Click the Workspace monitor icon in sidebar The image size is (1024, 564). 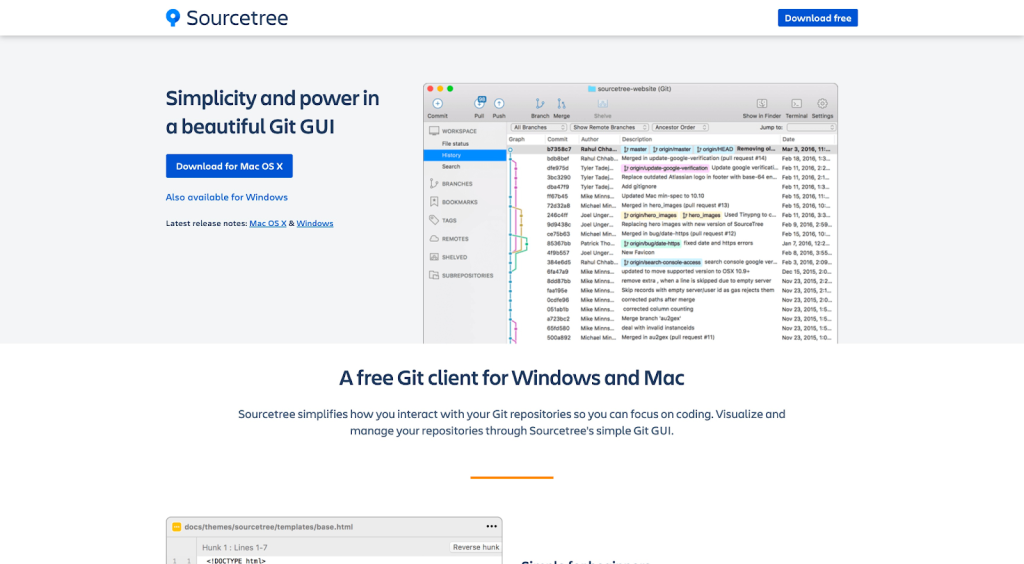pyautogui.click(x=434, y=131)
